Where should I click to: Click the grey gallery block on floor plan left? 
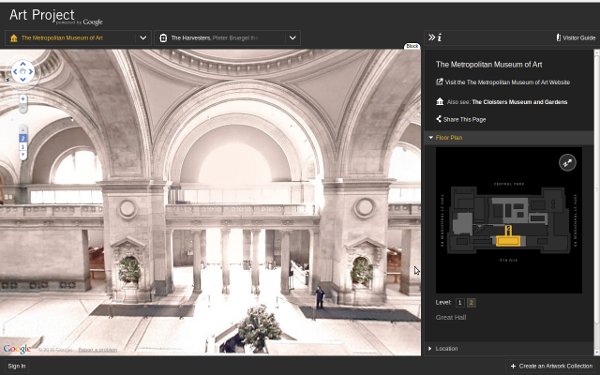click(463, 223)
